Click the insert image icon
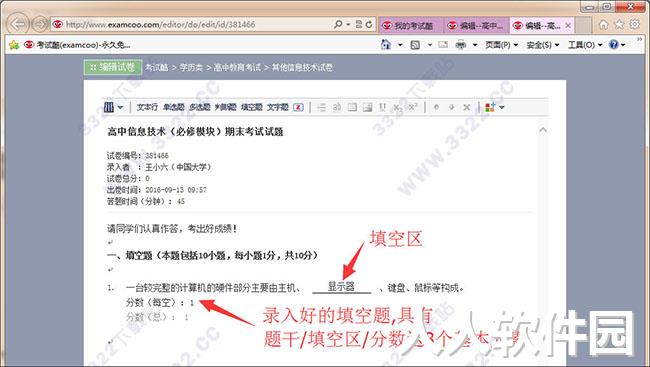650x367 pixels. [367, 107]
